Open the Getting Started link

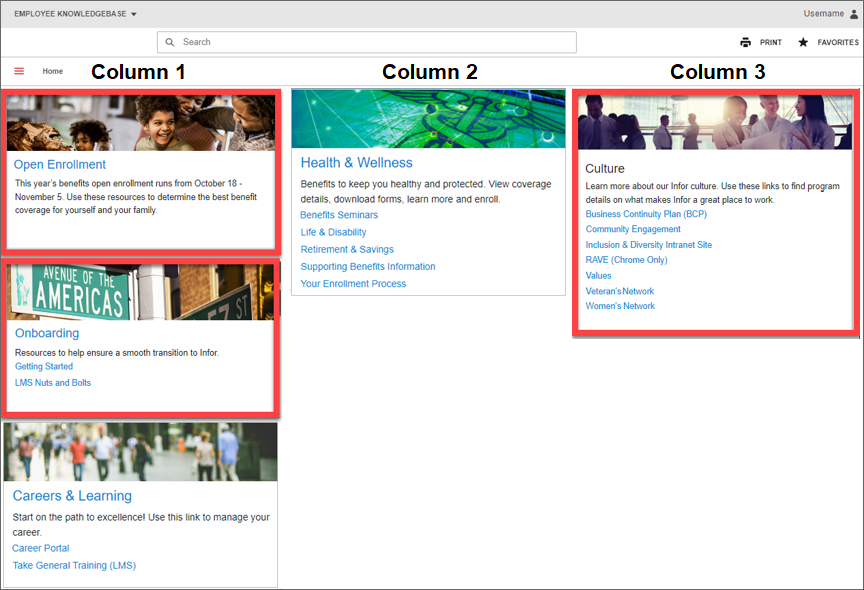(x=44, y=366)
